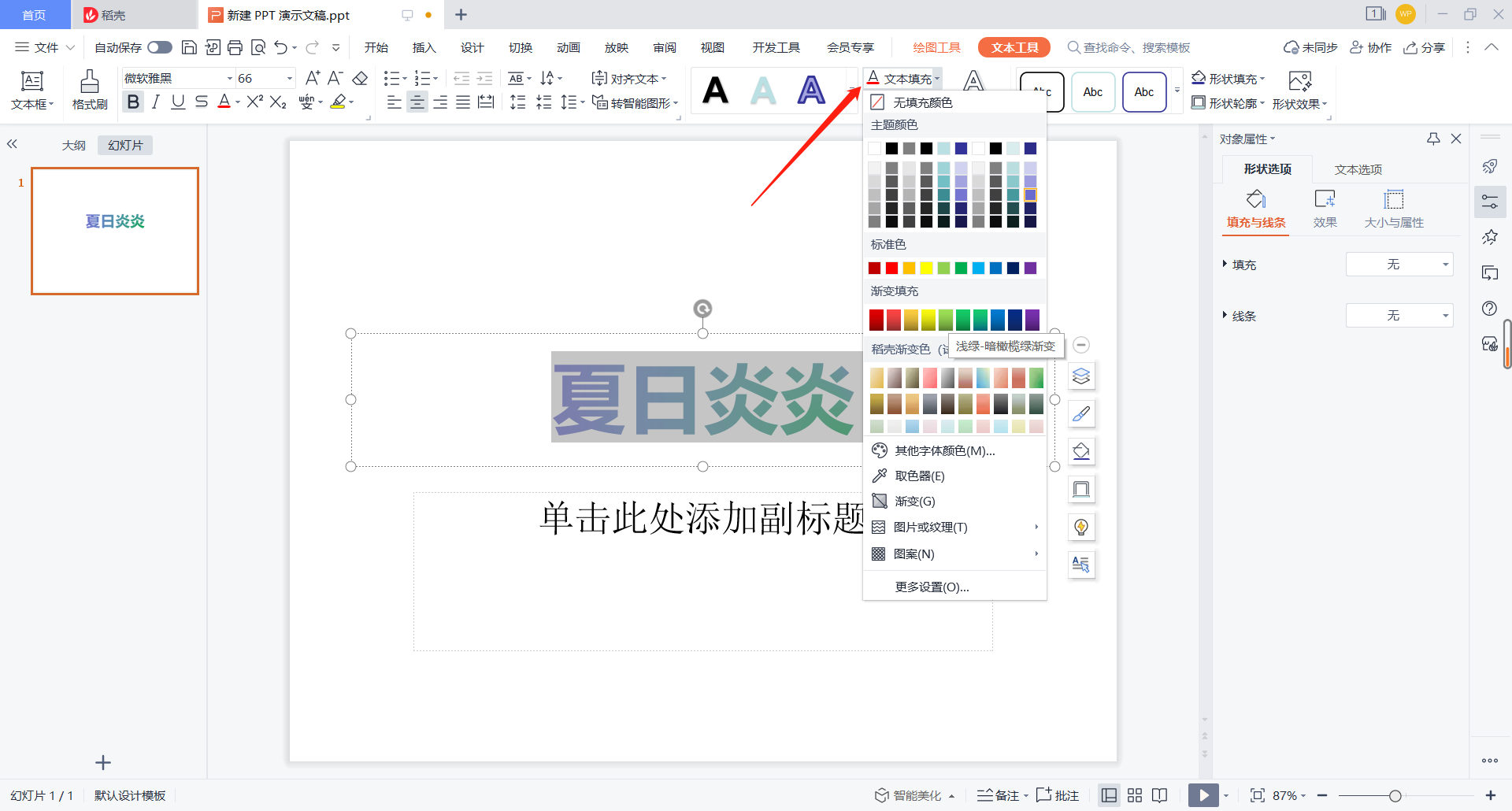Click the floating brush style icon
Screen dimensions: 1512x811
click(1081, 413)
